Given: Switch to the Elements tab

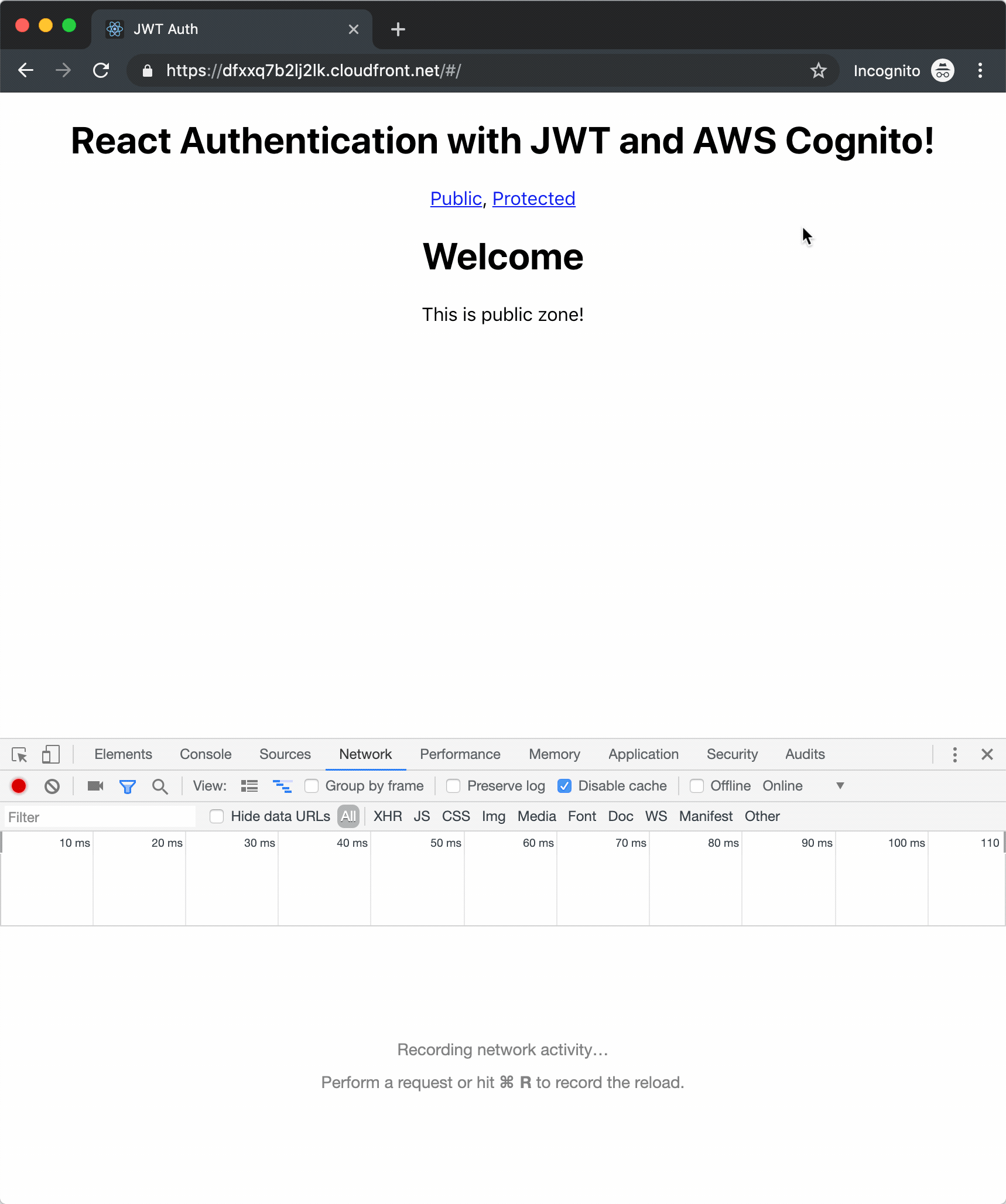Looking at the screenshot, I should click(x=123, y=754).
